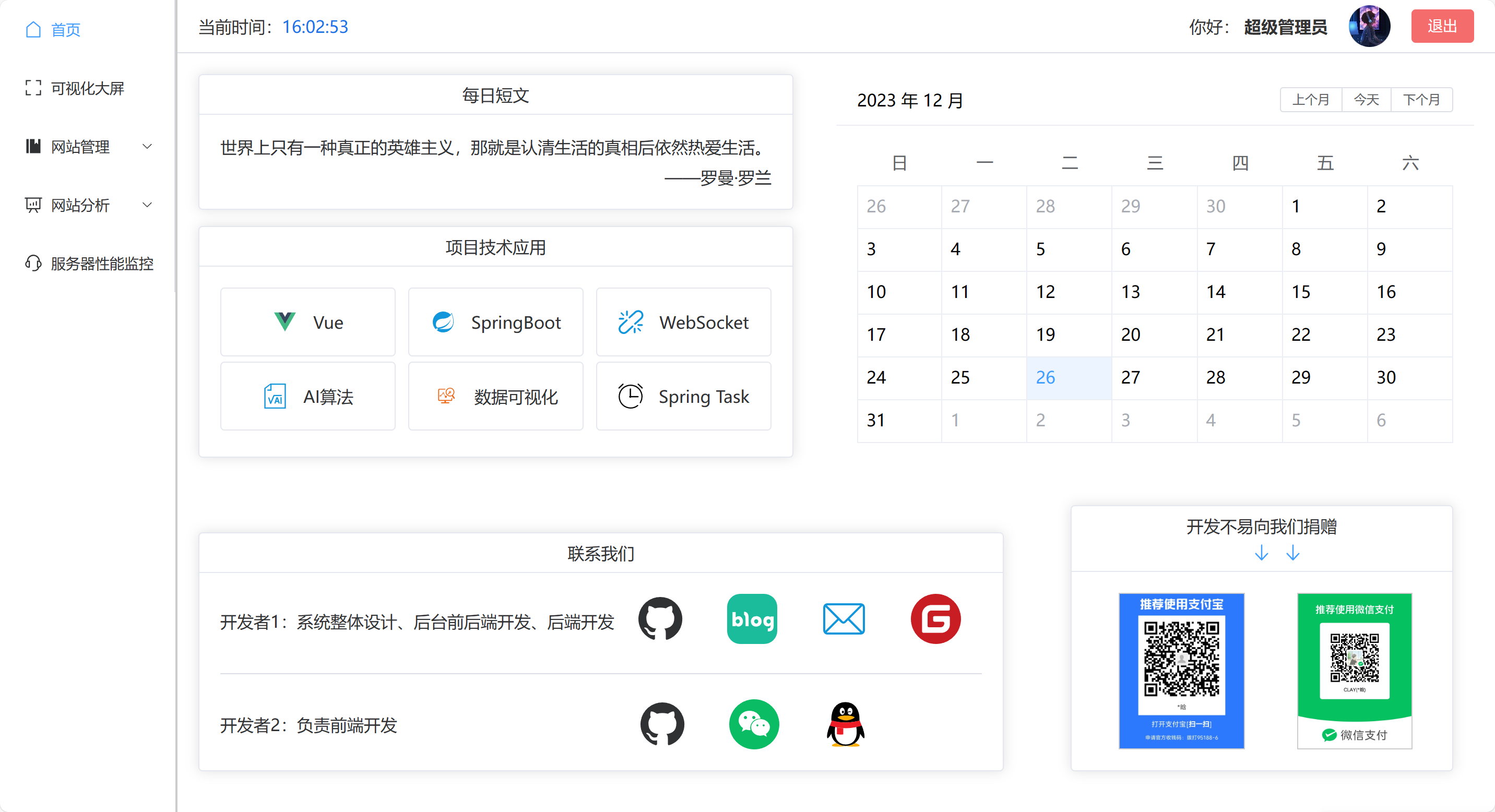This screenshot has height=812, width=1495.
Task: Click the WeChat Pay QR code image
Action: point(1355,671)
